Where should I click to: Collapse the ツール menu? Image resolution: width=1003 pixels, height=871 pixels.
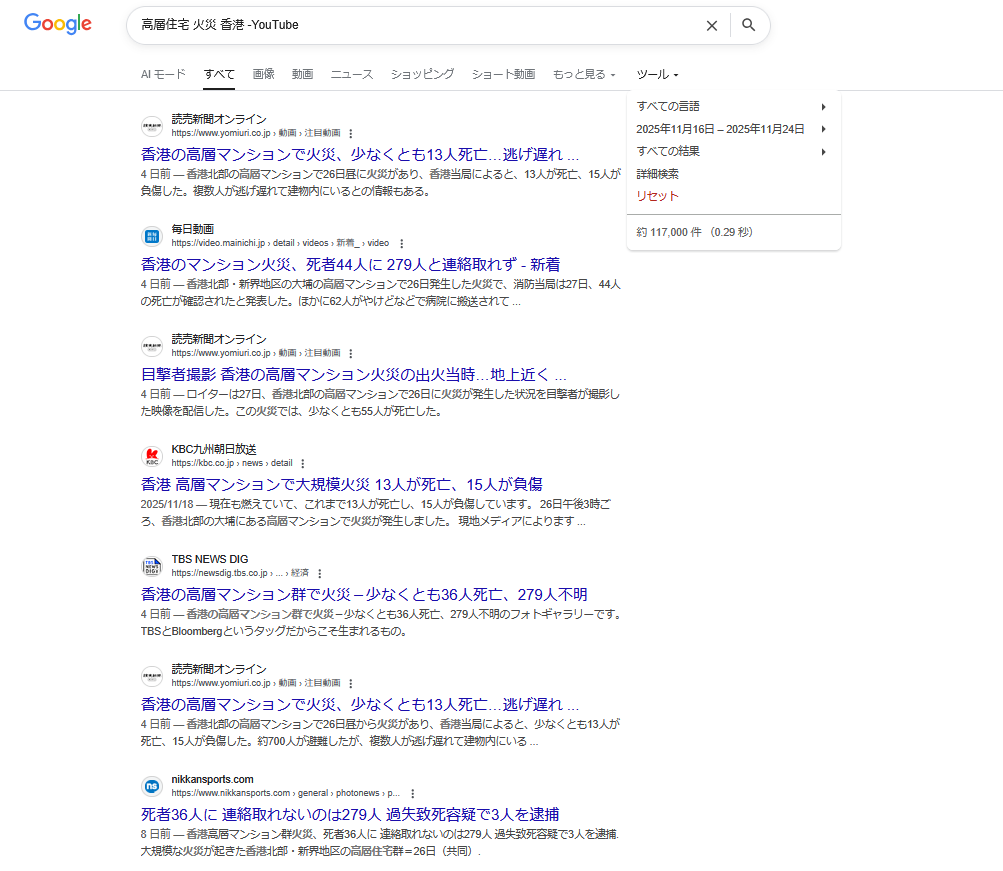657,75
